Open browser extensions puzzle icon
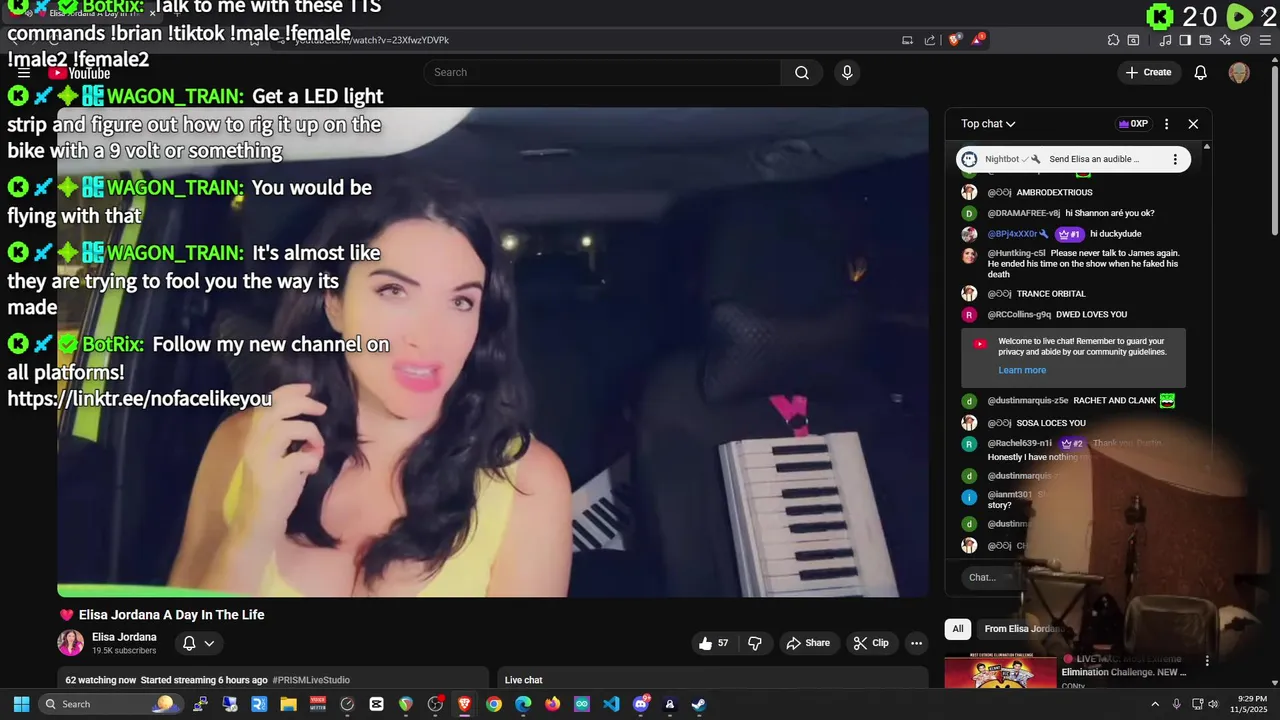 pyautogui.click(x=1113, y=40)
